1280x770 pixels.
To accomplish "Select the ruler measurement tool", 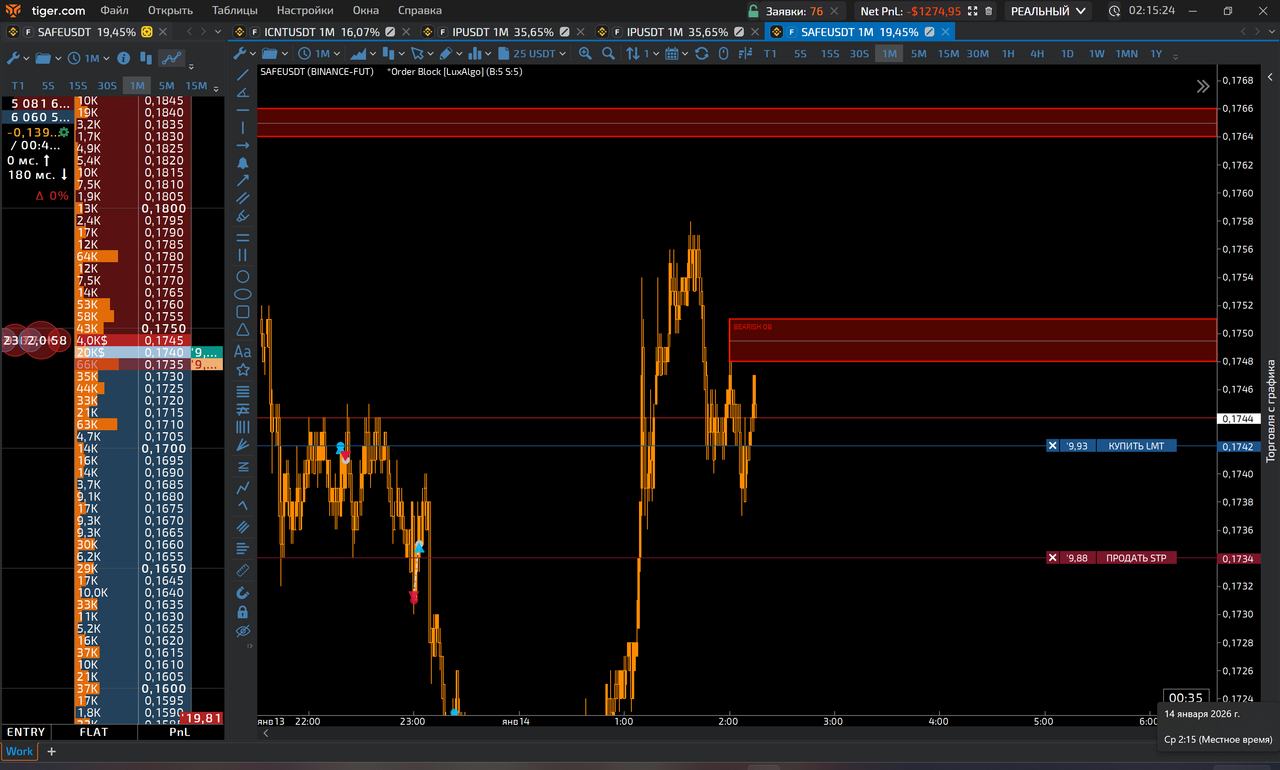I will pos(242,571).
